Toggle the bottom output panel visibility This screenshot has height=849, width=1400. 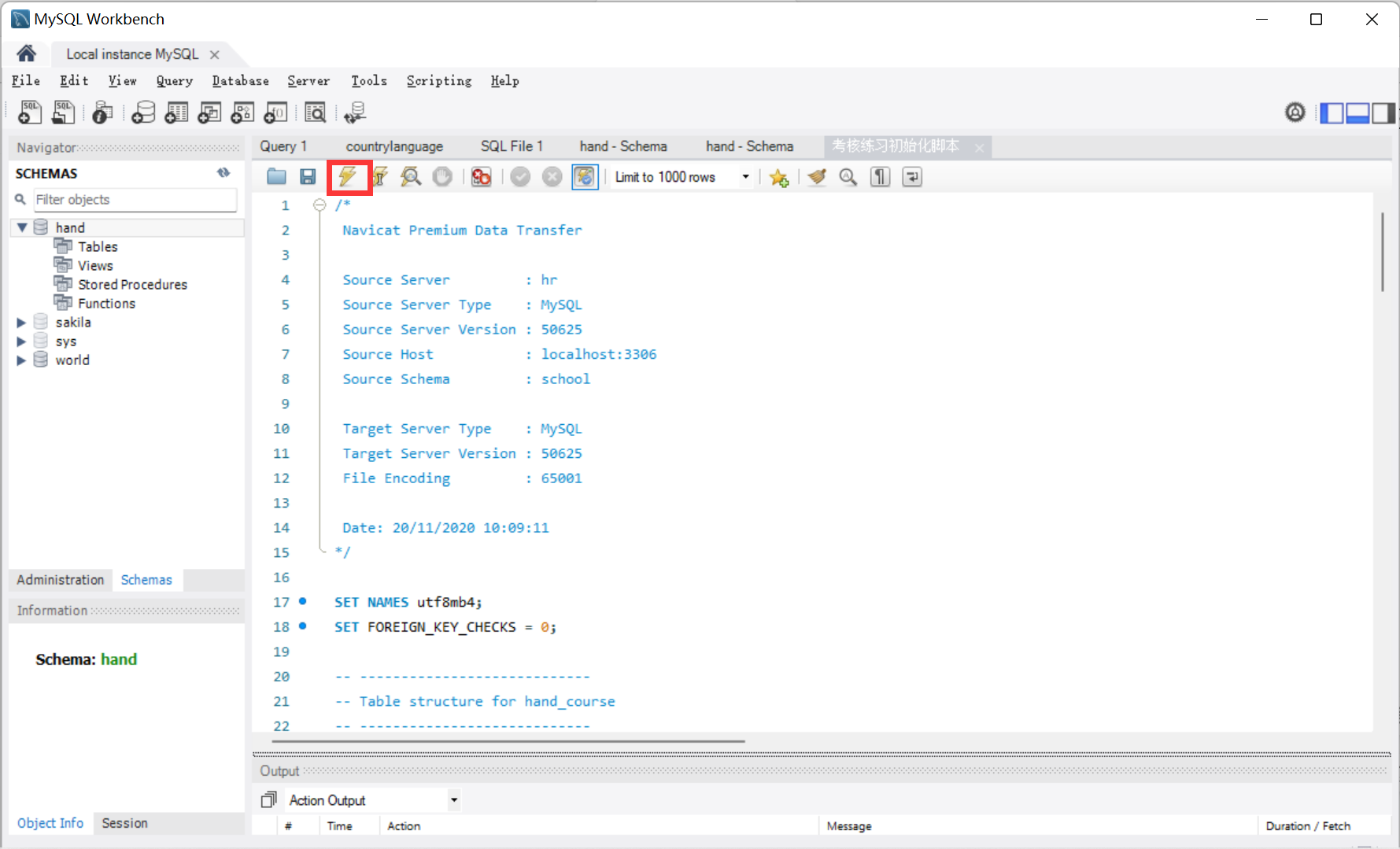1358,113
